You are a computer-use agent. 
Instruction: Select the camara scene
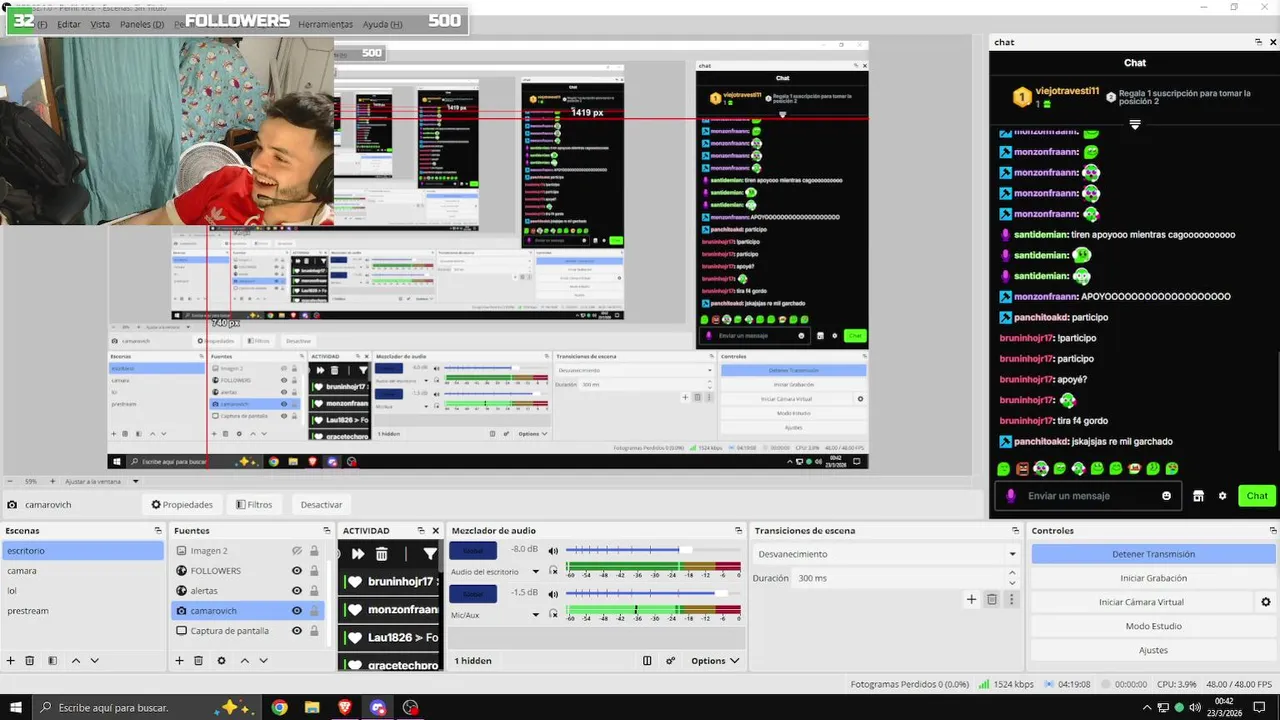pos(82,571)
